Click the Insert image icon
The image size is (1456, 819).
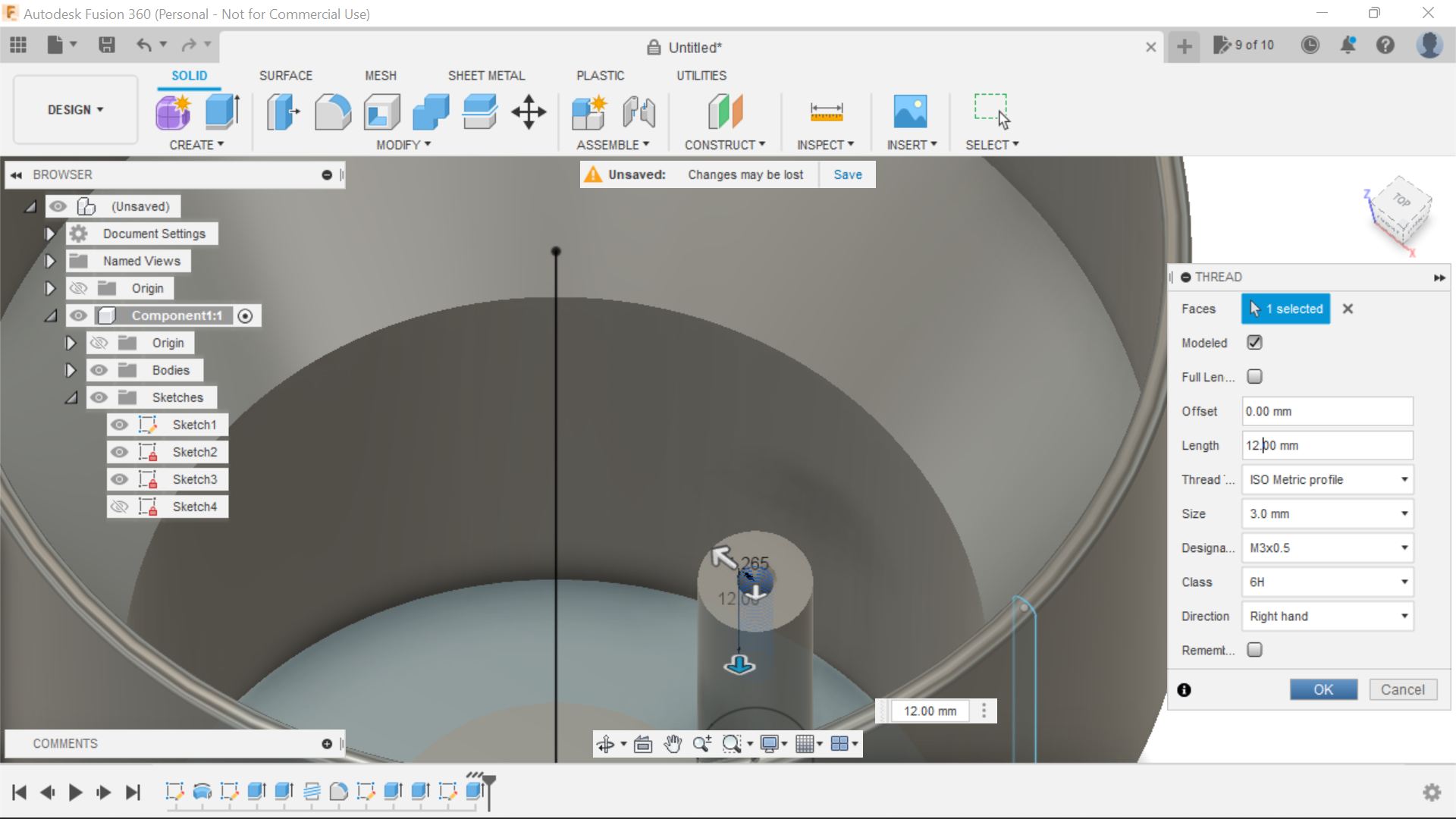click(911, 112)
